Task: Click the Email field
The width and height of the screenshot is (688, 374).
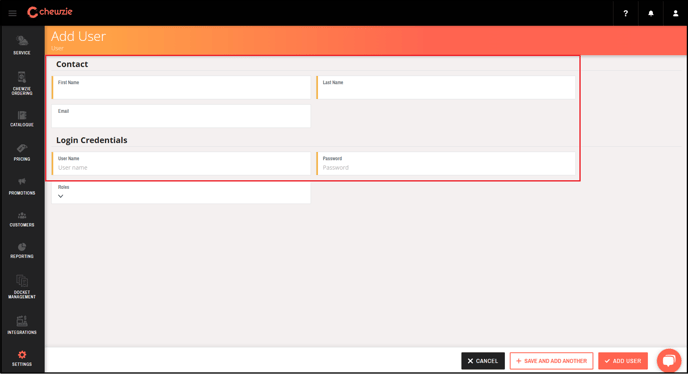Action: (x=181, y=116)
